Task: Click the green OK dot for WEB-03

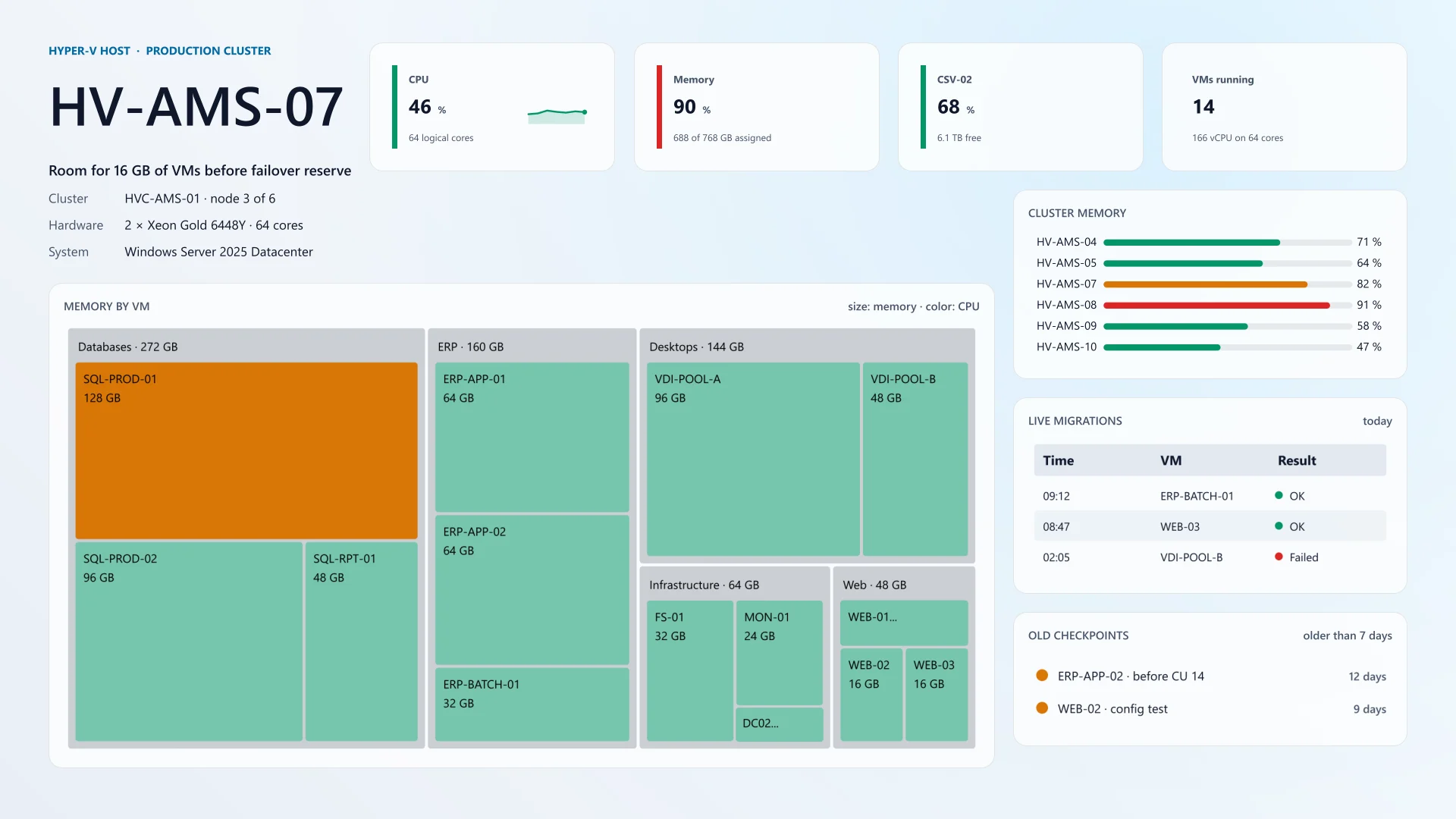Action: click(1279, 526)
